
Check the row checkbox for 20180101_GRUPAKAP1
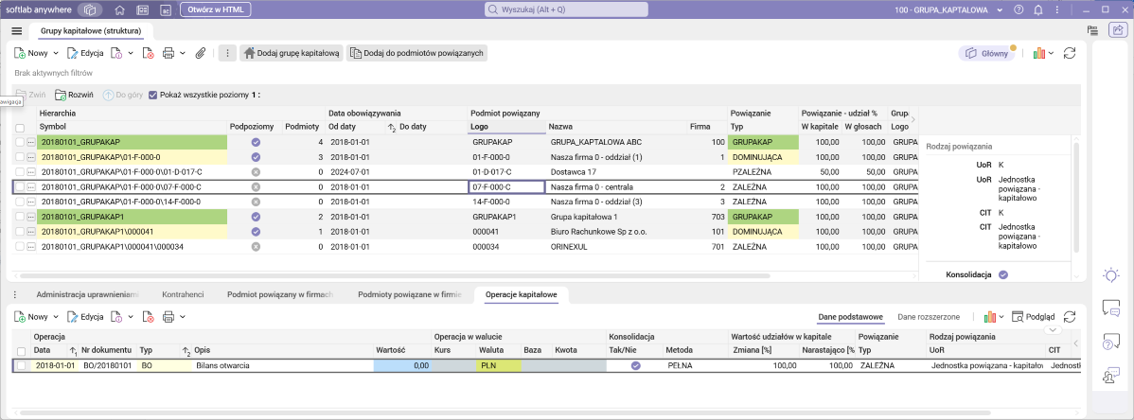click(x=20, y=216)
